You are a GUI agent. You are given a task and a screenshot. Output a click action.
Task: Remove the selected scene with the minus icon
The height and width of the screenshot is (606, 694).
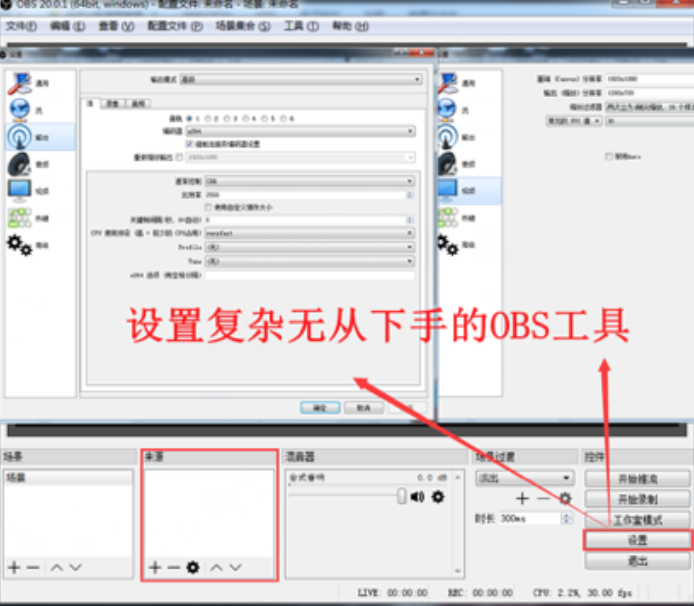tap(33, 567)
